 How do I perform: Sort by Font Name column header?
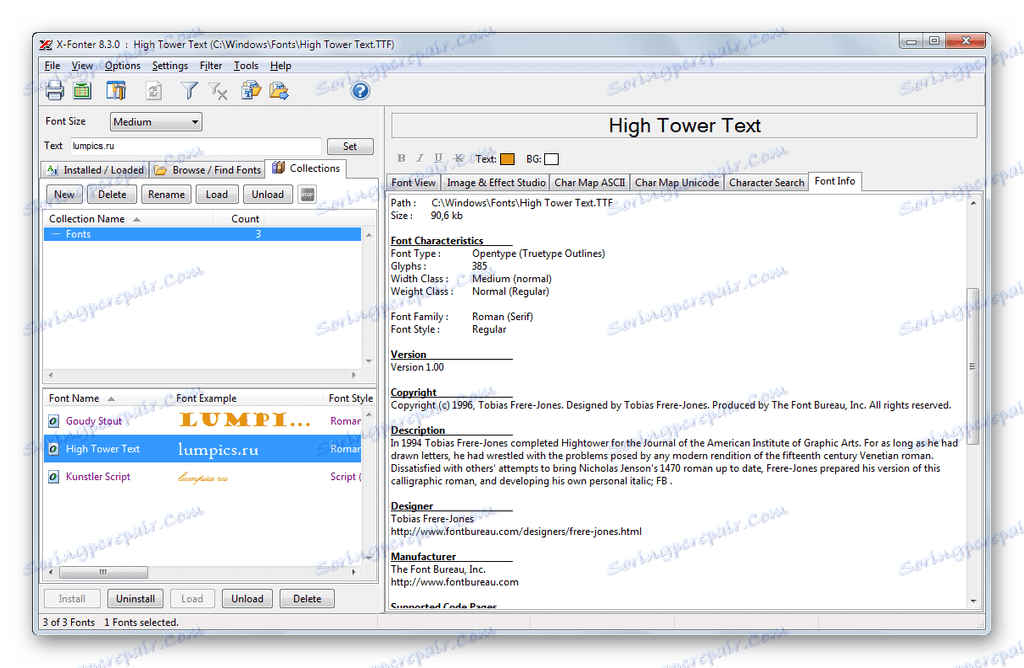click(x=107, y=398)
